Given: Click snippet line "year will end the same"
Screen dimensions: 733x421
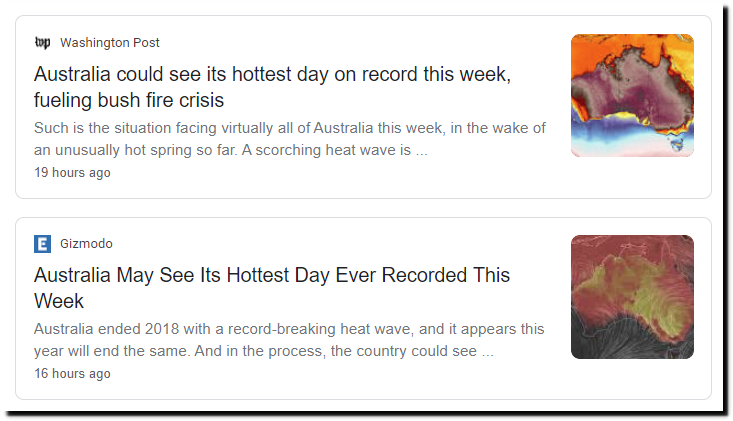Looking at the screenshot, I should [112, 351].
